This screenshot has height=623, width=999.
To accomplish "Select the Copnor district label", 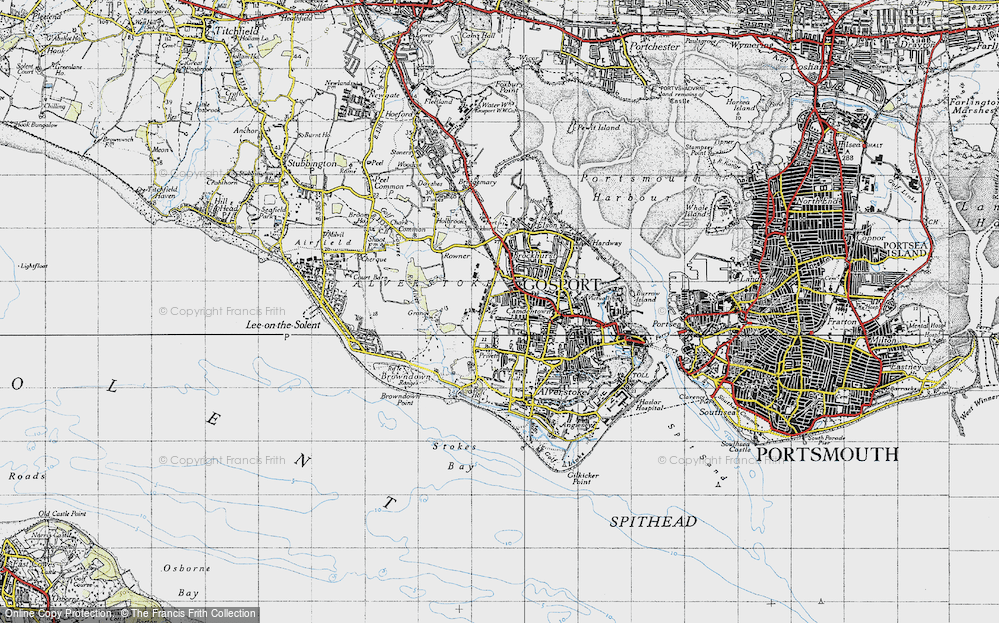I will [x=872, y=238].
